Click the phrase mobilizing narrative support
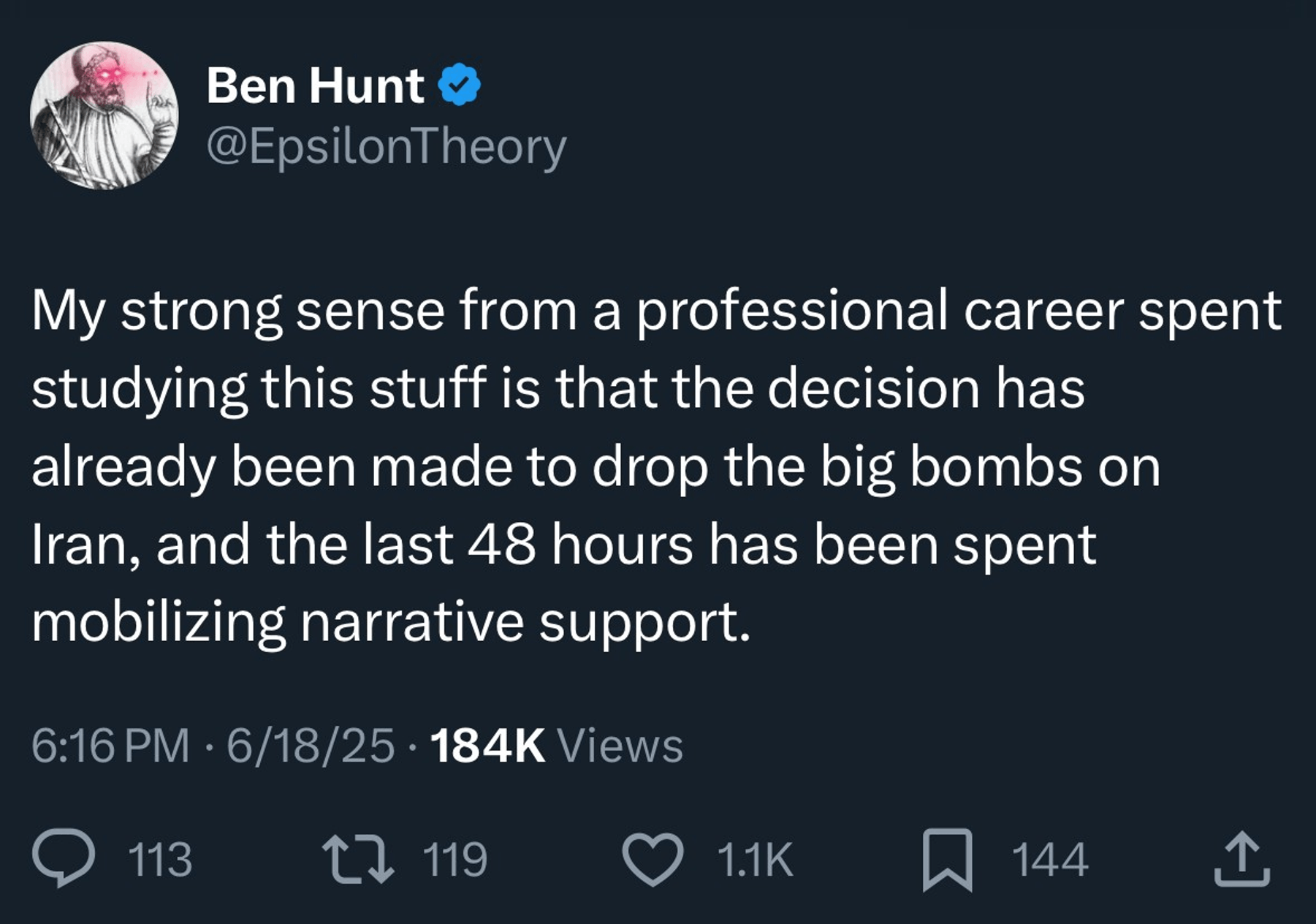This screenshot has height=924, width=1316. (x=391, y=623)
